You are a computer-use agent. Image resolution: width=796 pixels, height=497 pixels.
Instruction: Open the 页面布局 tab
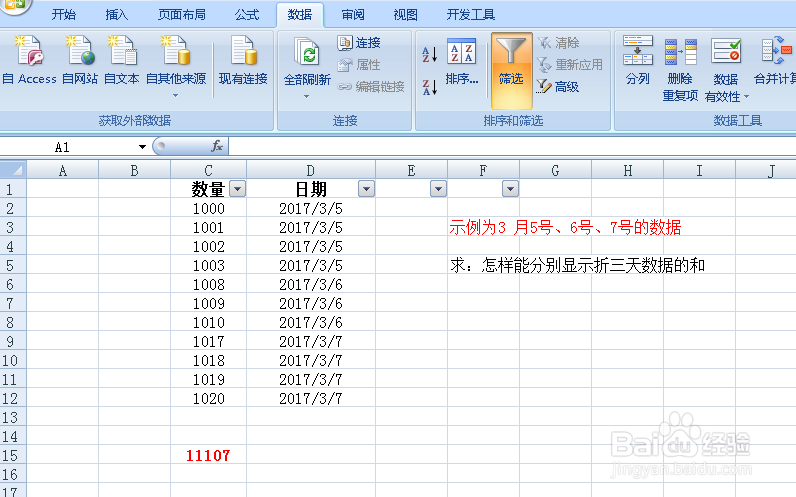point(182,15)
